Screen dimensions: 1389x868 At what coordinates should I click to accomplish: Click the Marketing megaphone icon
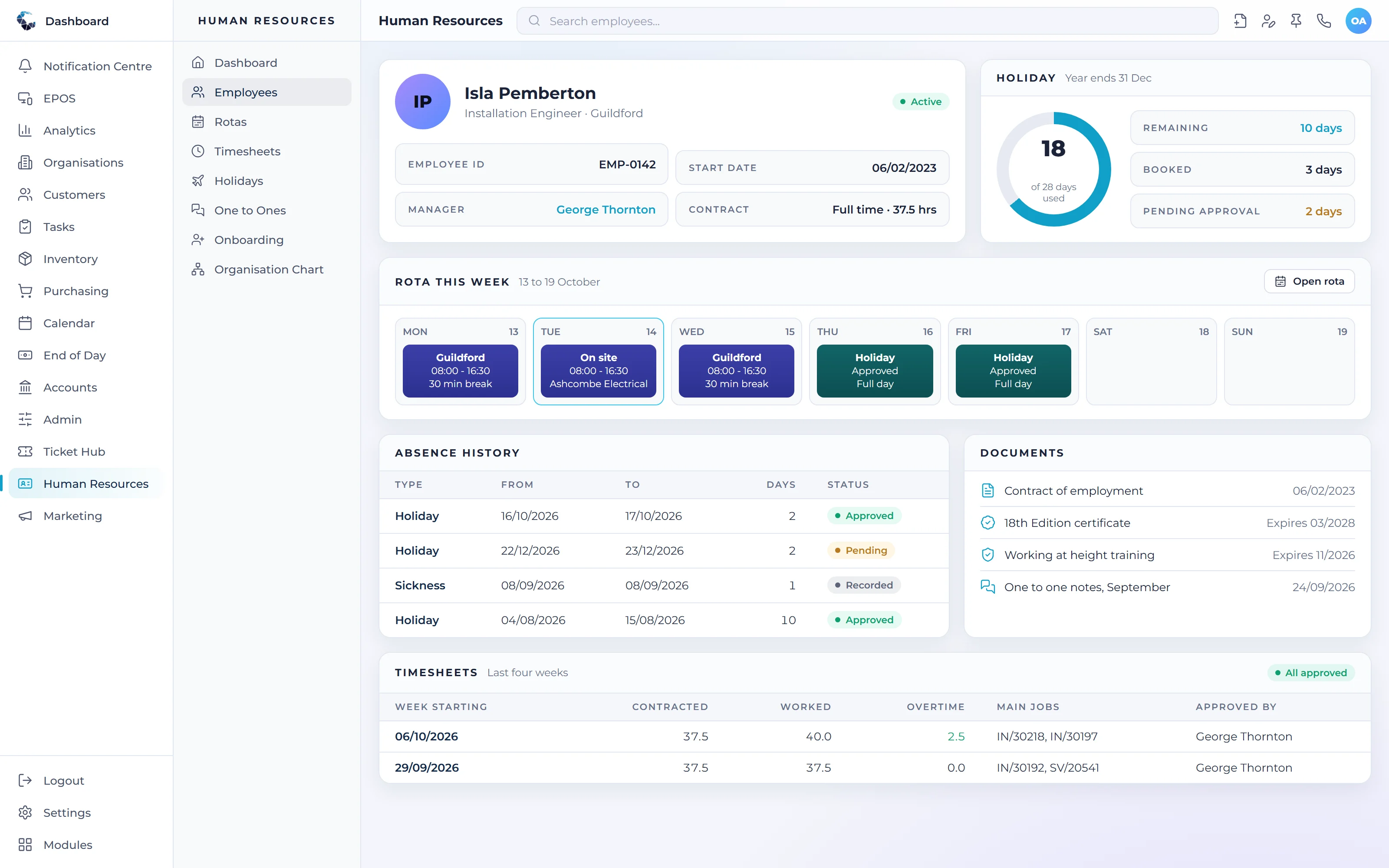coord(25,516)
